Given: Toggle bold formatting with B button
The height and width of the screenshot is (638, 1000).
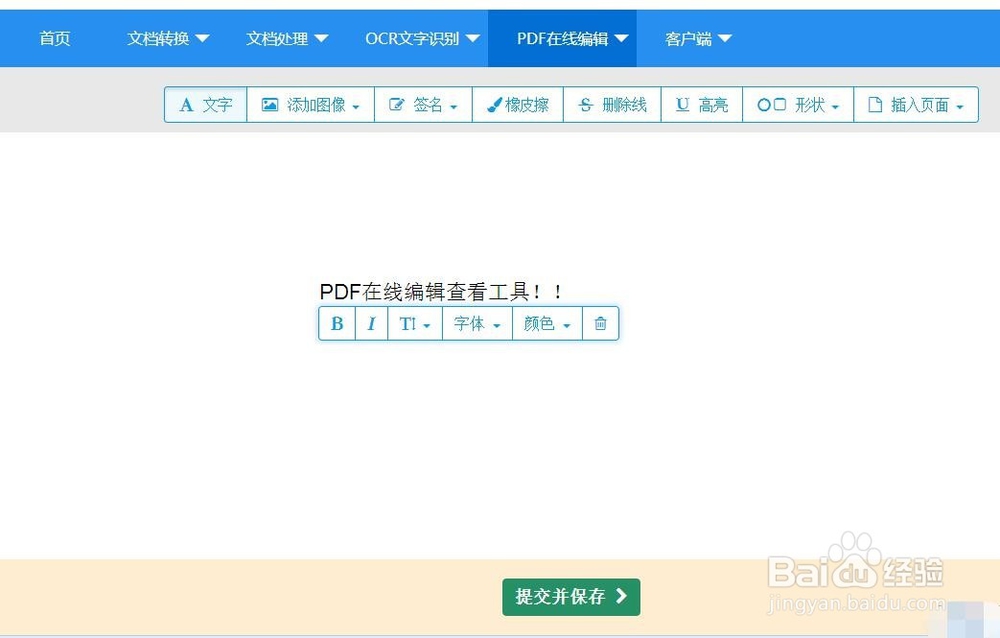Looking at the screenshot, I should tap(337, 323).
